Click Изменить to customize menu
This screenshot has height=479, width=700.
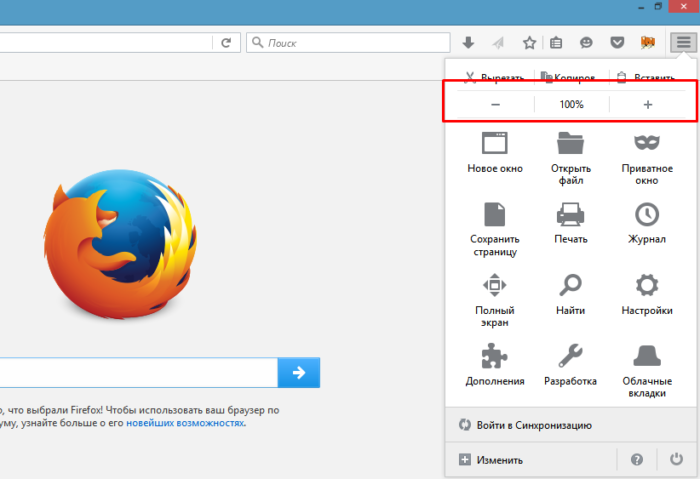491,460
